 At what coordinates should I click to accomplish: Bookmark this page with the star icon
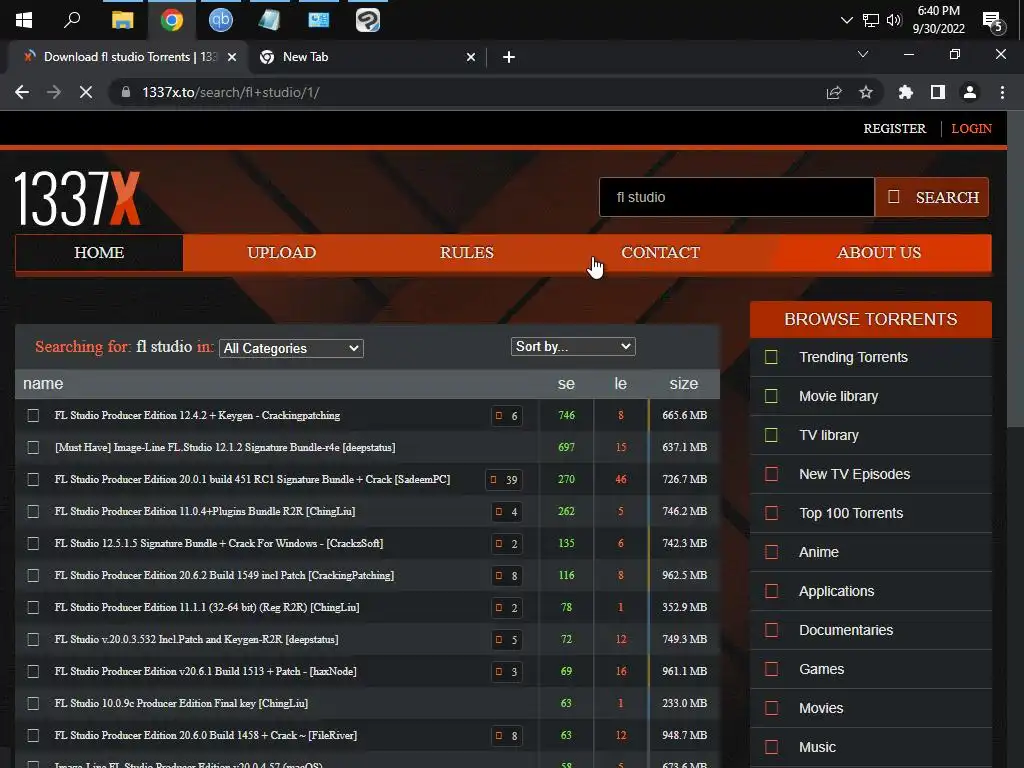coord(866,92)
